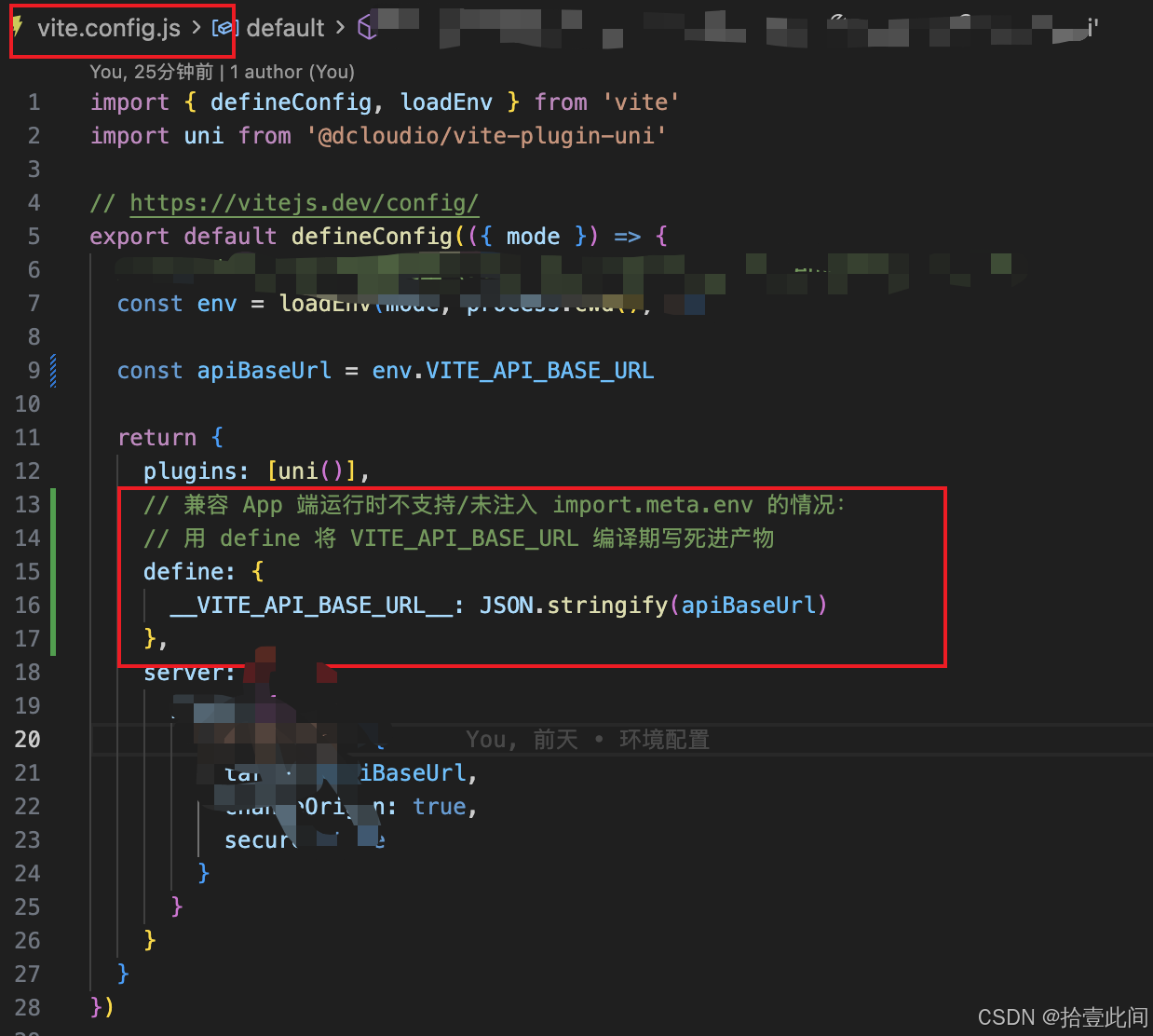Click the modified-line gutter marker on line 9
This screenshot has width=1153, height=1036.
click(53, 370)
